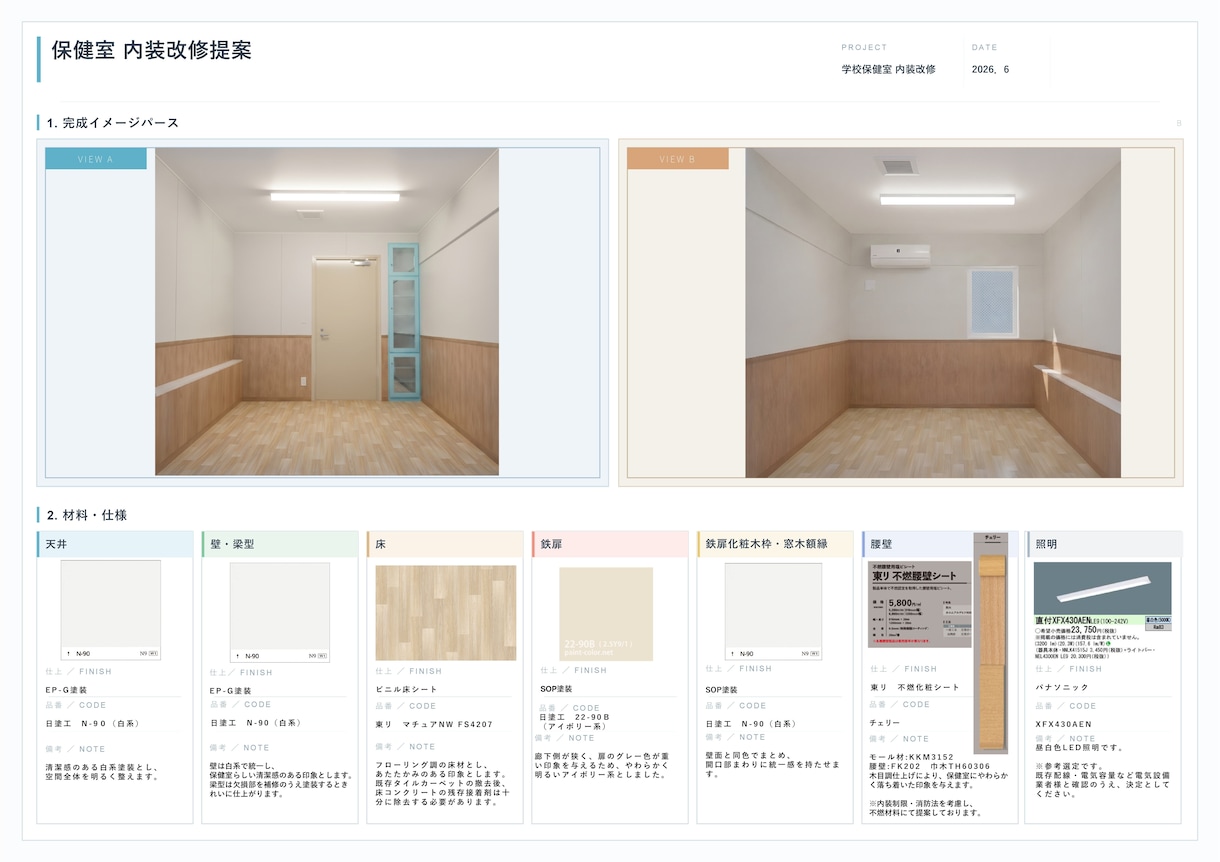The height and width of the screenshot is (862, 1220).
Task: Click the PROJECT field label
Action: coord(864,47)
